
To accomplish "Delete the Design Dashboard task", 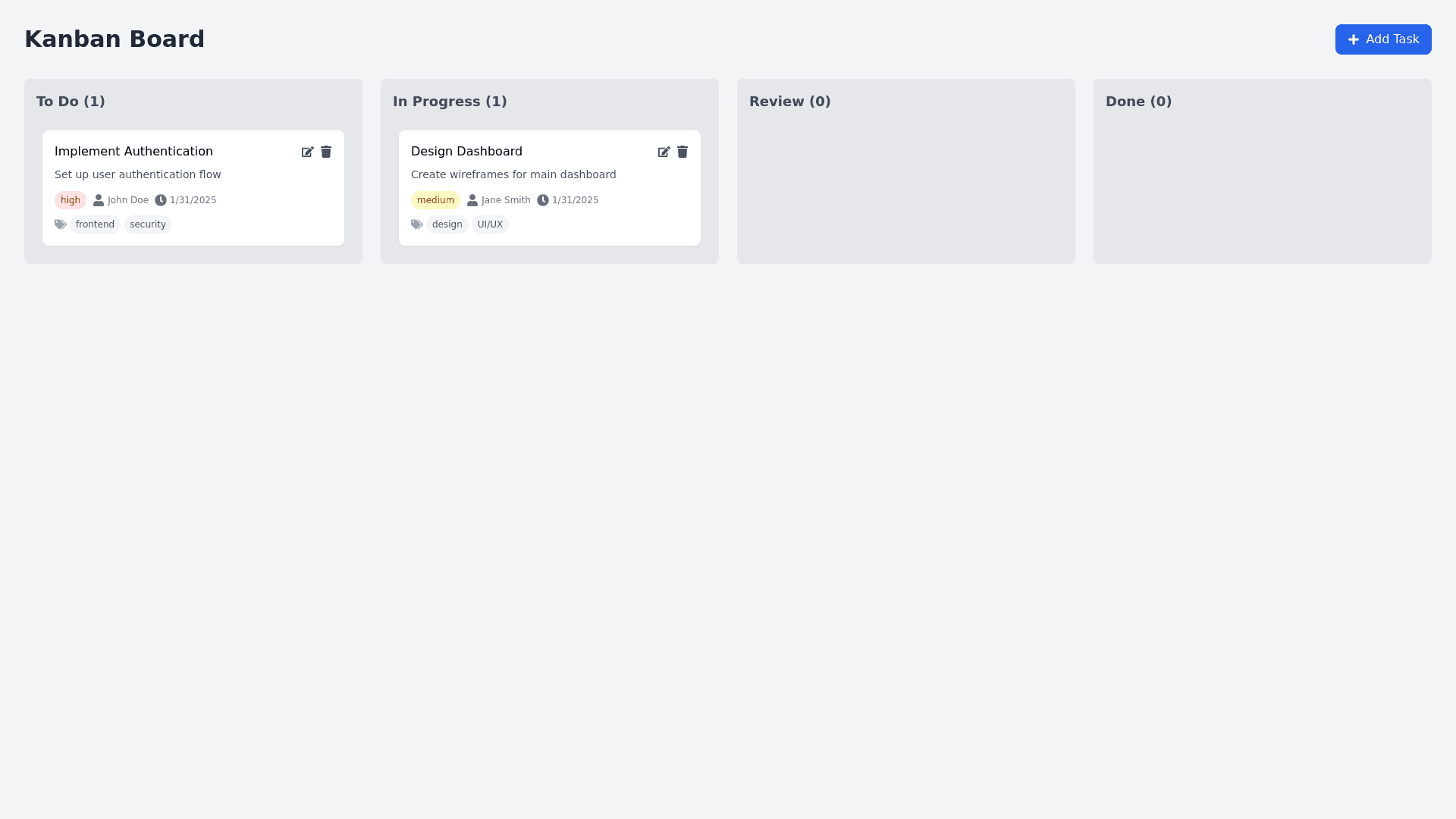I will click(x=682, y=152).
